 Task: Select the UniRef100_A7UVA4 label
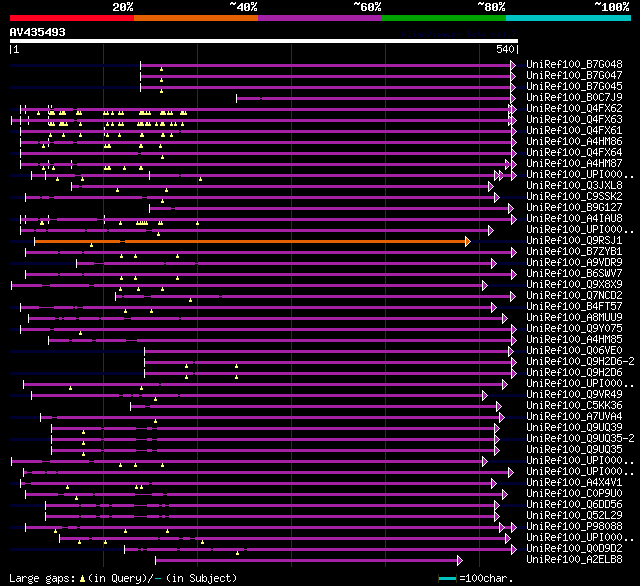click(574, 417)
